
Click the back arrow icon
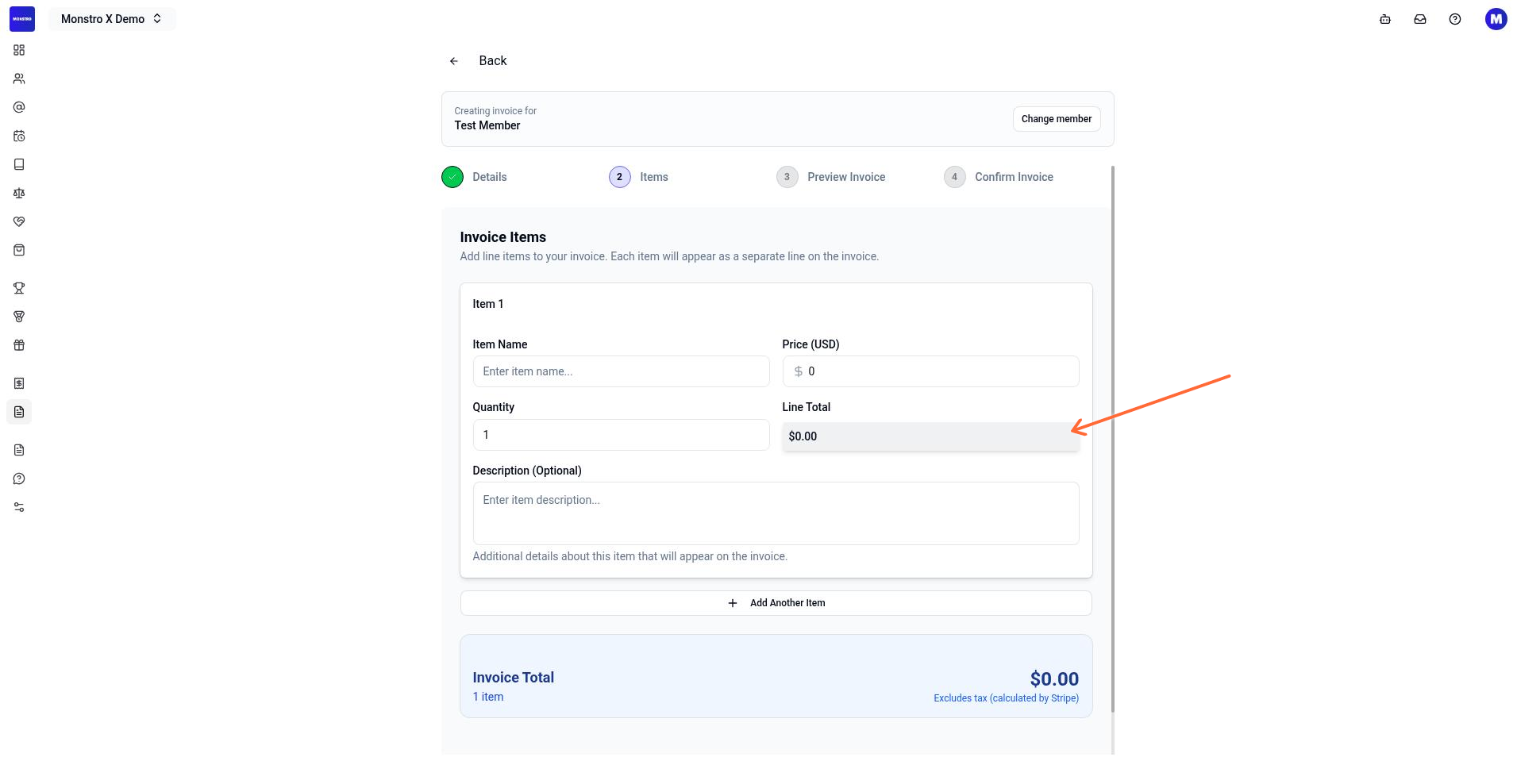(454, 61)
